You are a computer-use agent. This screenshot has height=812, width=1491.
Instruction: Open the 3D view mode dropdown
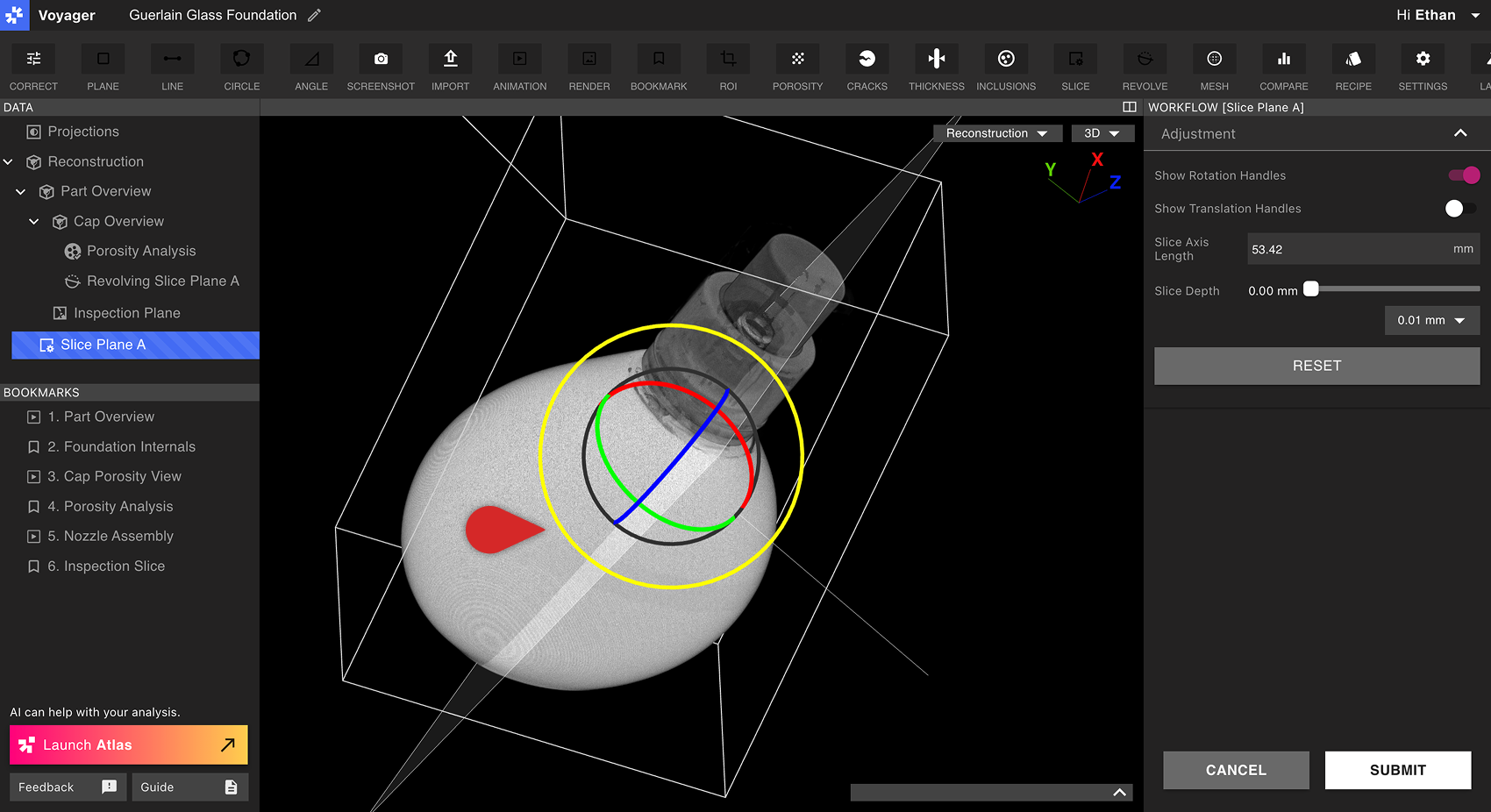1102,133
